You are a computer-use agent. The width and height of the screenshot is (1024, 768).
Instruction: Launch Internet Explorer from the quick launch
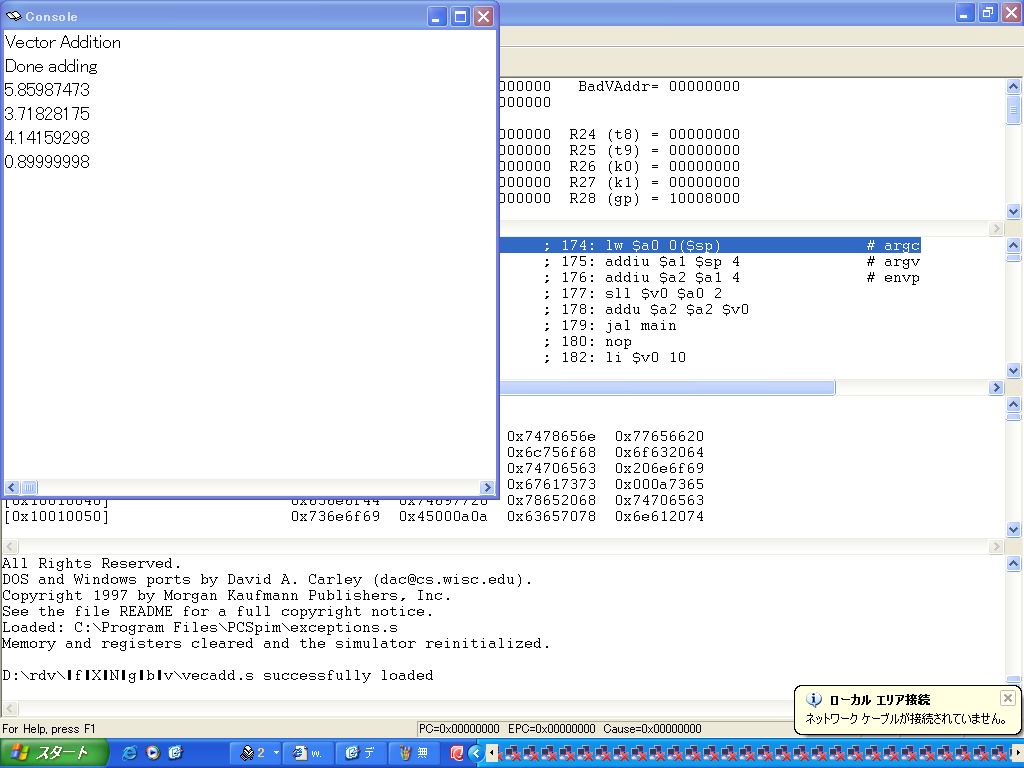pyautogui.click(x=129, y=753)
